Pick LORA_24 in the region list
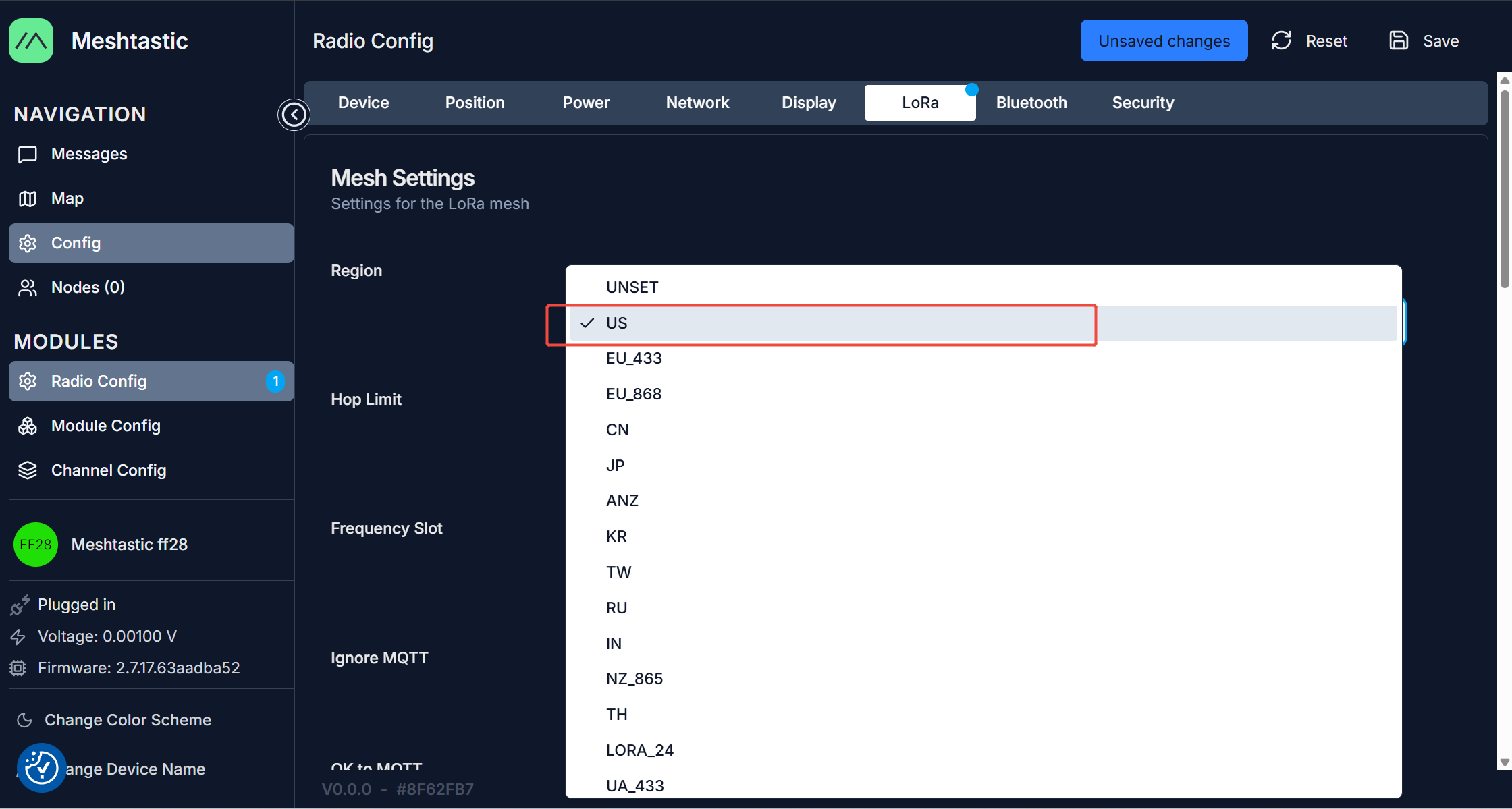The image size is (1512, 809). coord(639,750)
